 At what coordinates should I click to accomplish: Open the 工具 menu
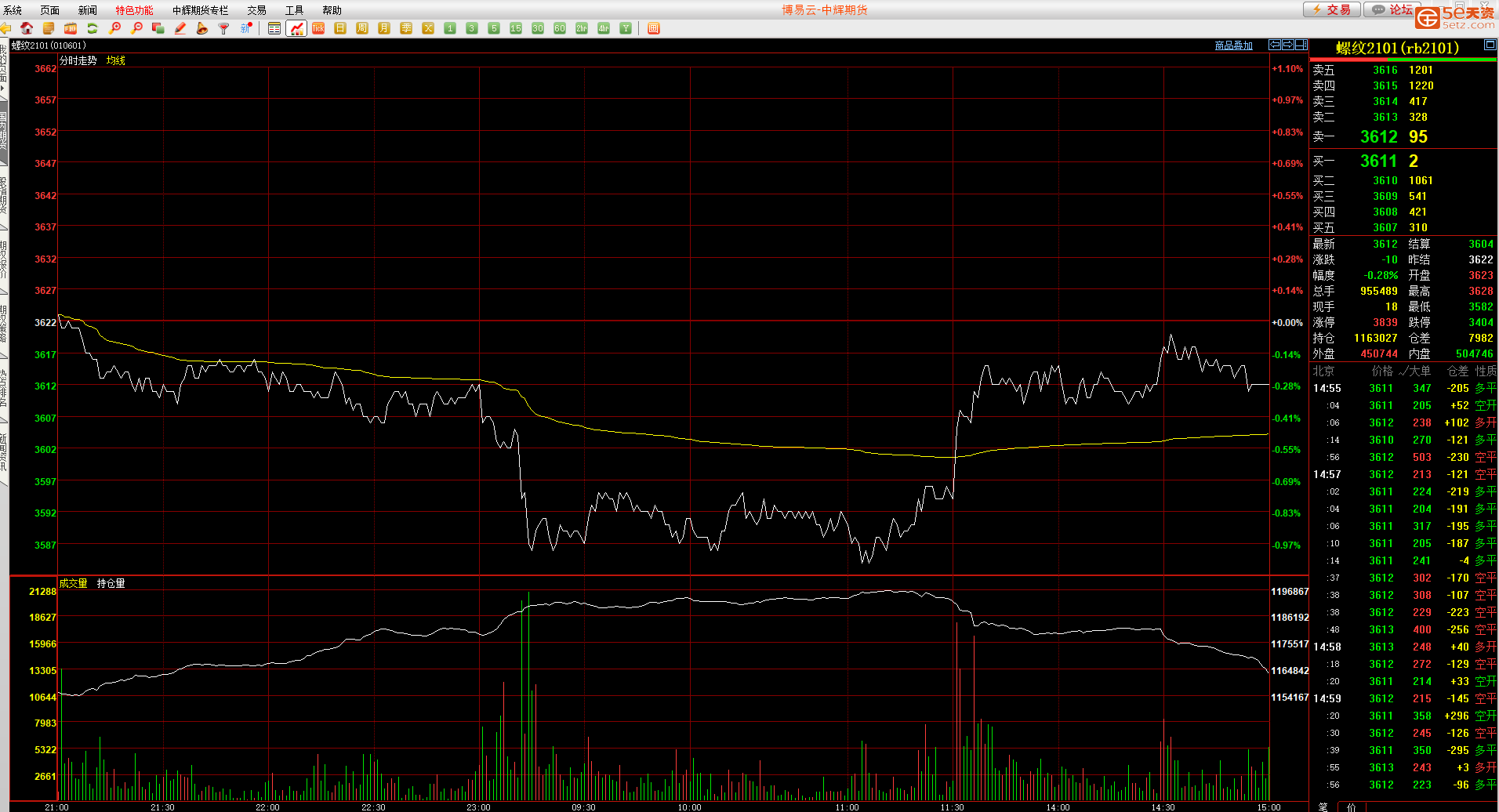pos(294,10)
